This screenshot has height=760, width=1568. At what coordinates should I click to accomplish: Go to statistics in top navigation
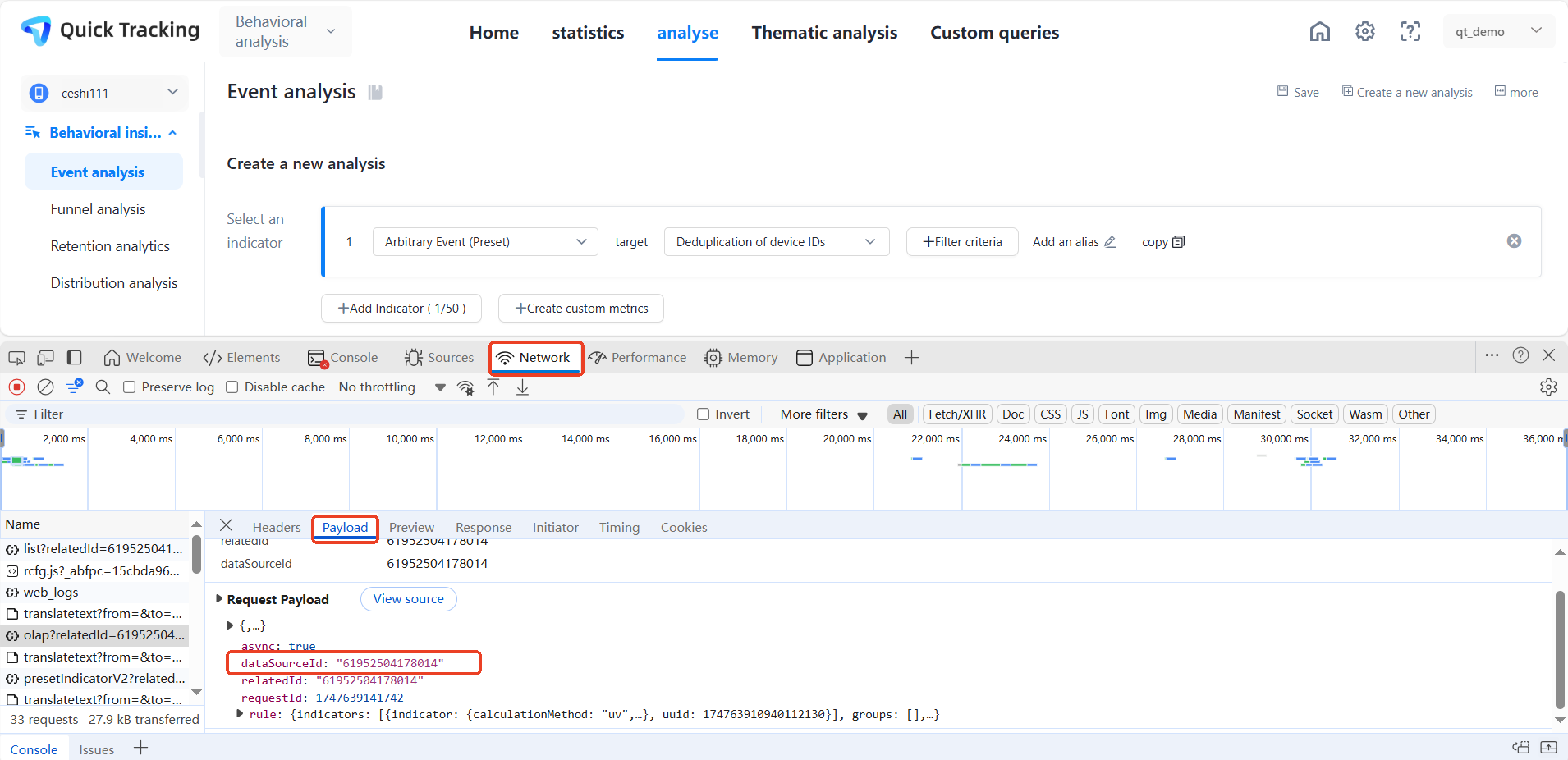click(588, 33)
